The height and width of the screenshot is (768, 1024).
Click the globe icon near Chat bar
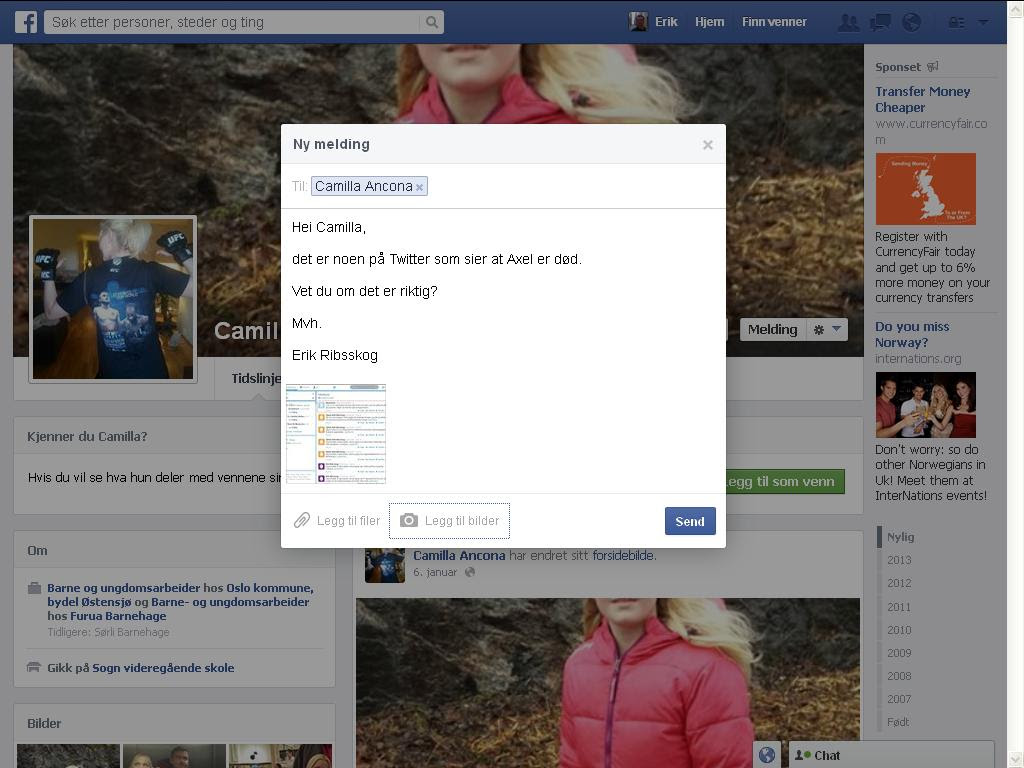(767, 755)
